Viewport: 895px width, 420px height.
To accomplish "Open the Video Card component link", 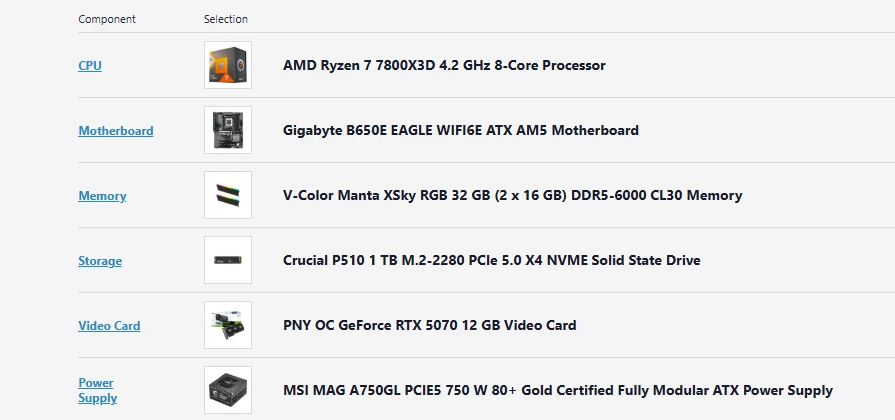I will coord(109,326).
